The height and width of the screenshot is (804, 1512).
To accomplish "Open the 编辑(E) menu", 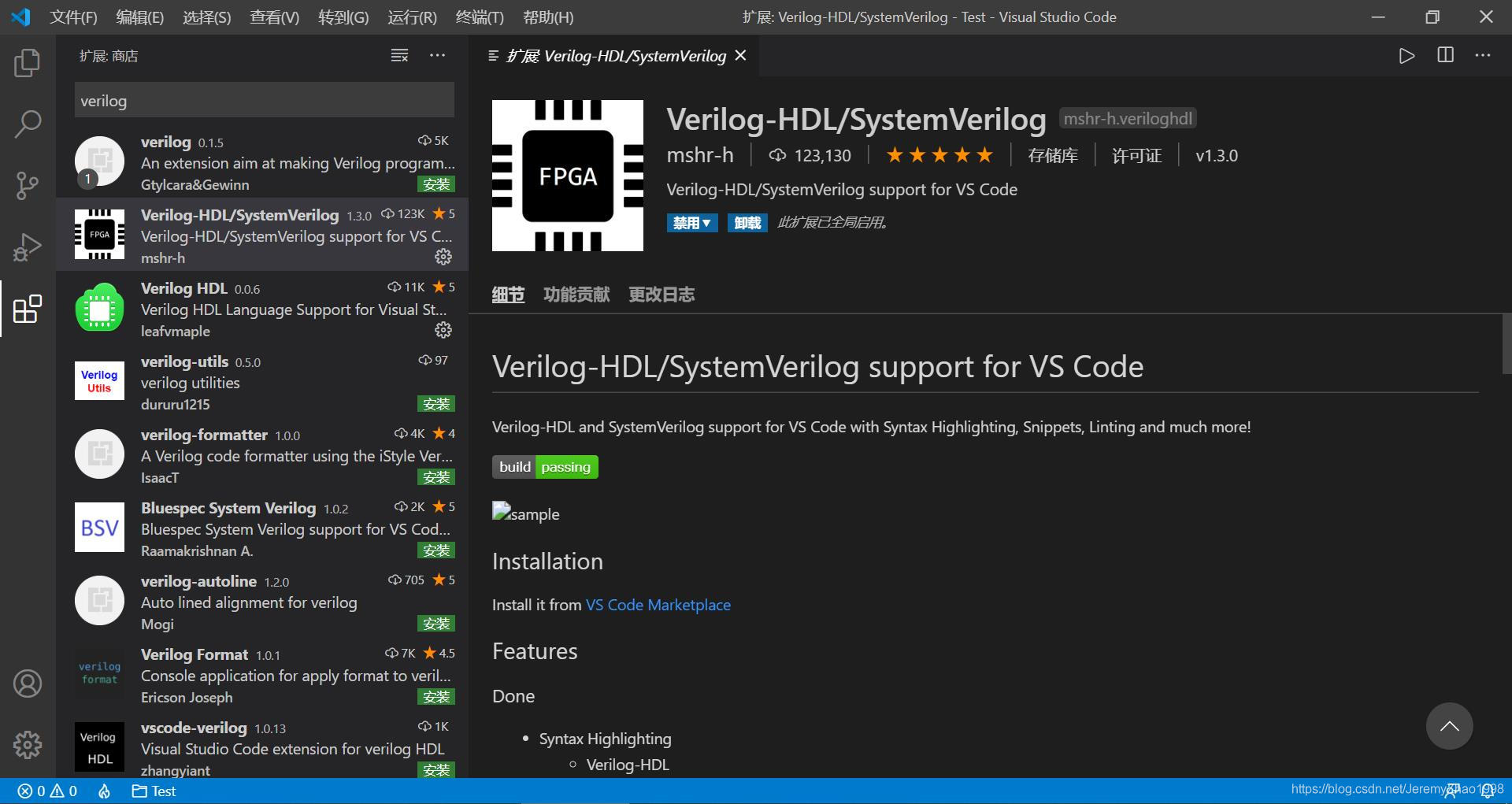I will pos(139,17).
